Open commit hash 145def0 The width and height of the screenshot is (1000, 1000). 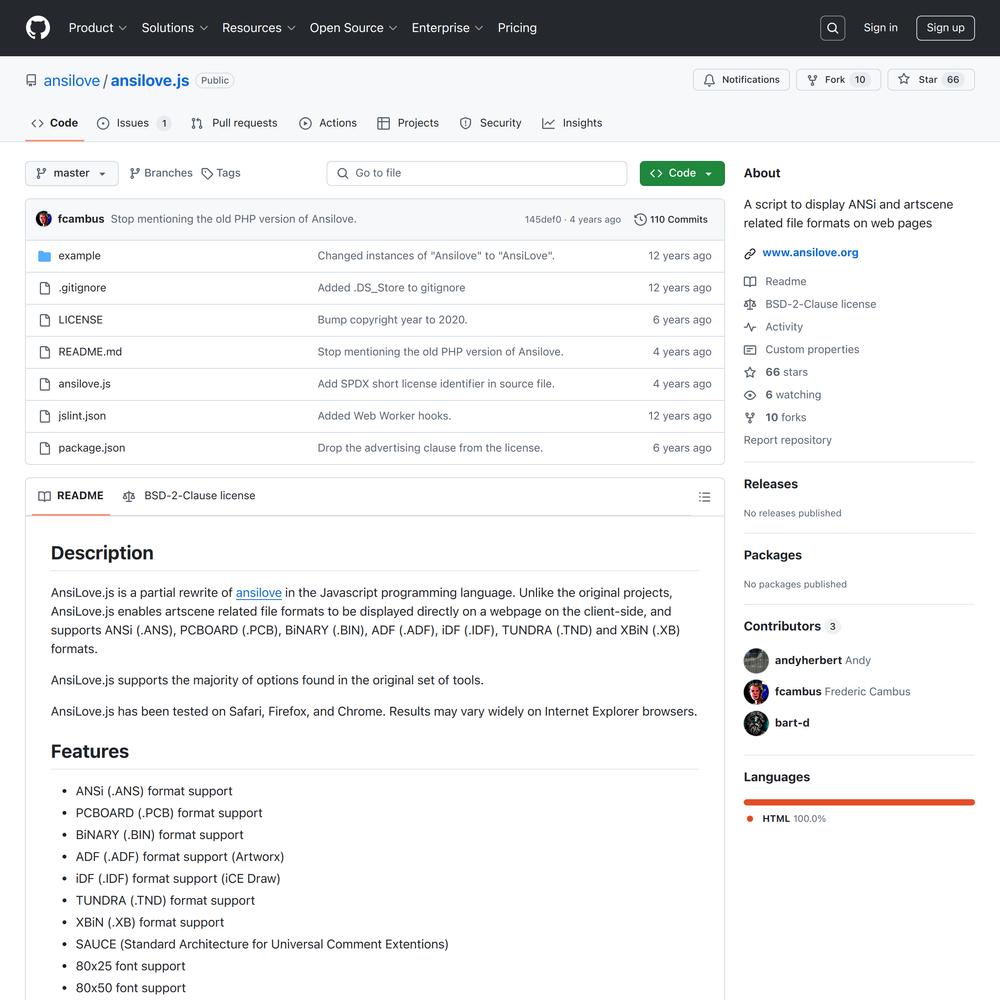pyautogui.click(x=543, y=219)
